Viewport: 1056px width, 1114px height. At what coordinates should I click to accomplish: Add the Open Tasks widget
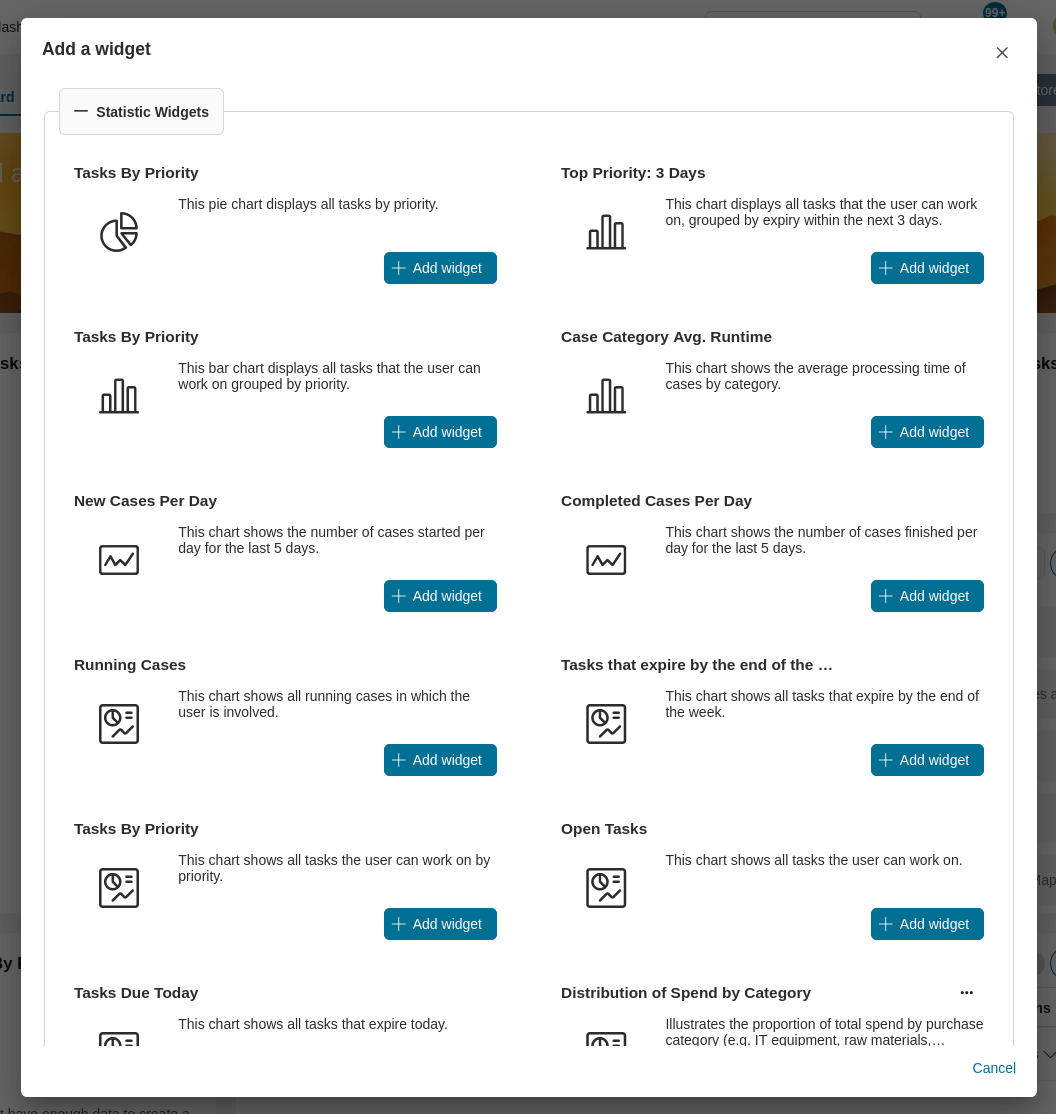click(x=927, y=924)
